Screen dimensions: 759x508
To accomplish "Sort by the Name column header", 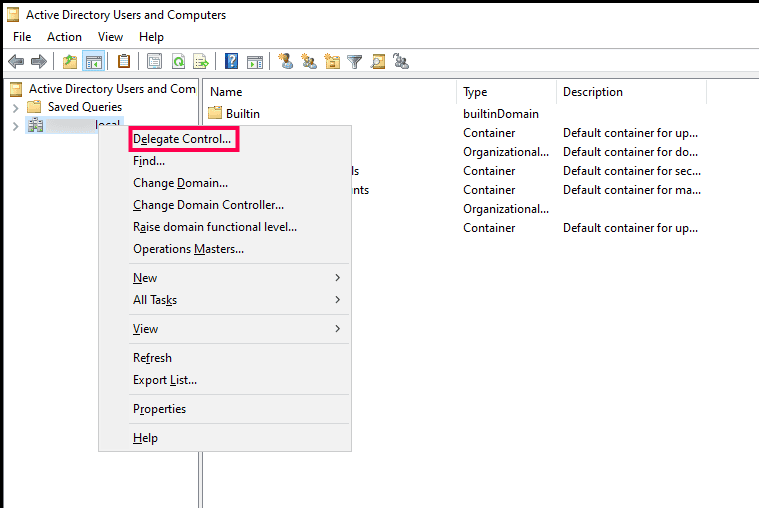I will tap(329, 92).
